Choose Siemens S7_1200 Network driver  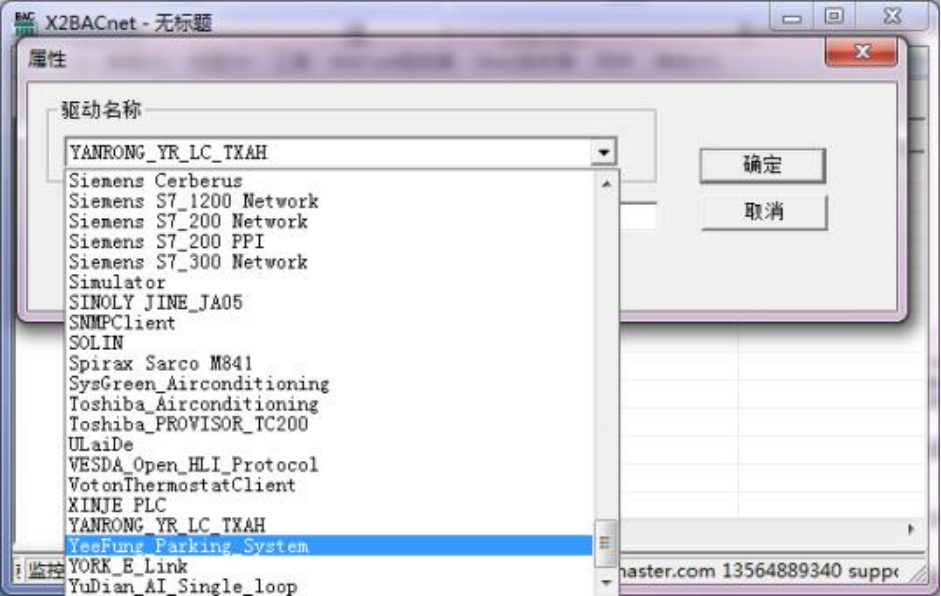click(x=329, y=201)
